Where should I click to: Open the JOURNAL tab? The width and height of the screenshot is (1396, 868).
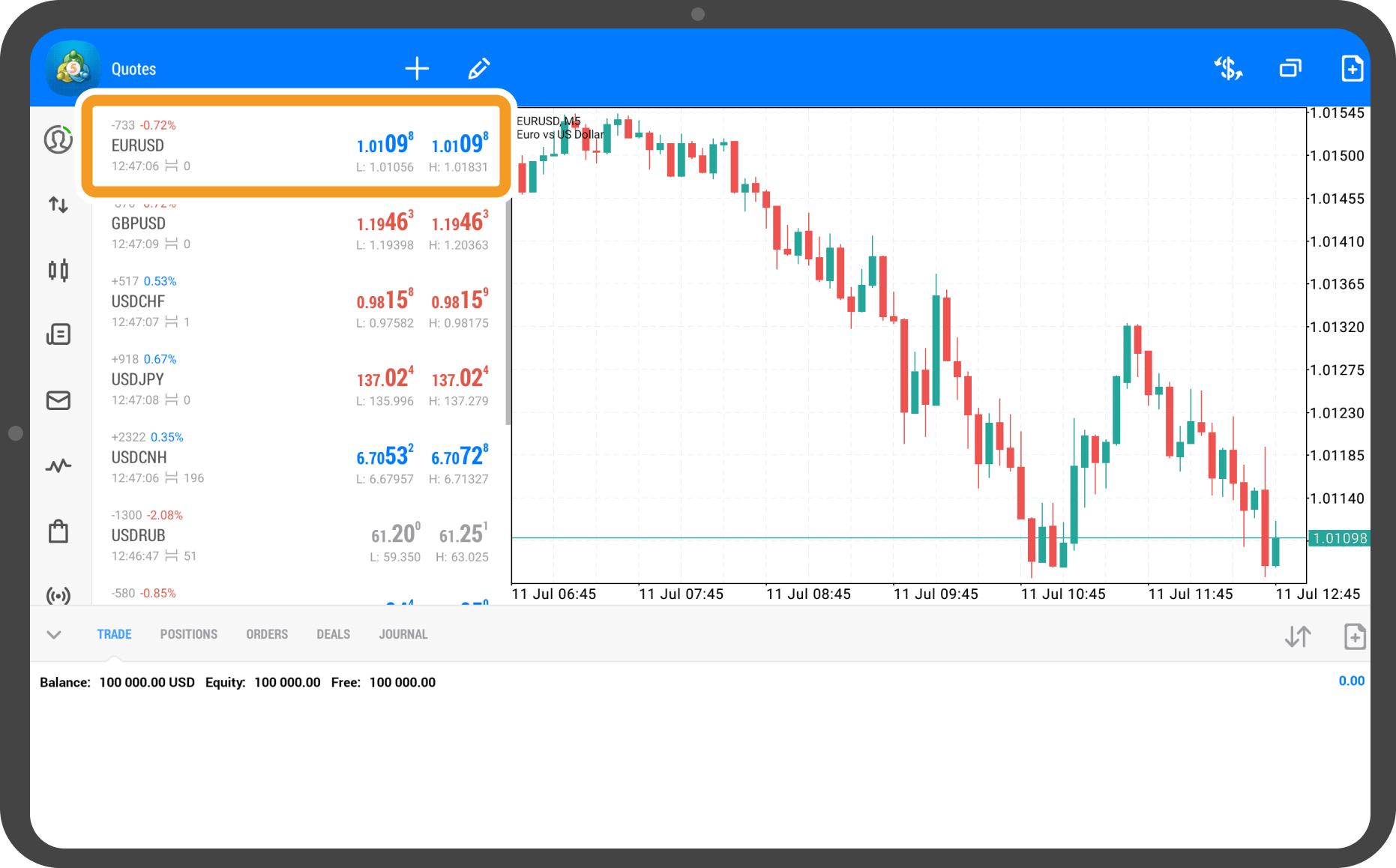403,634
